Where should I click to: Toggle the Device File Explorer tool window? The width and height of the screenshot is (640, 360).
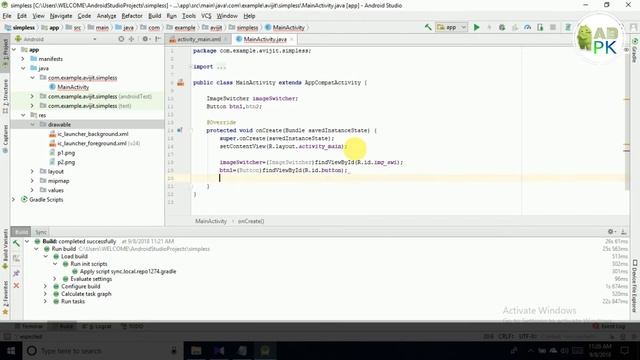pyautogui.click(x=635, y=286)
